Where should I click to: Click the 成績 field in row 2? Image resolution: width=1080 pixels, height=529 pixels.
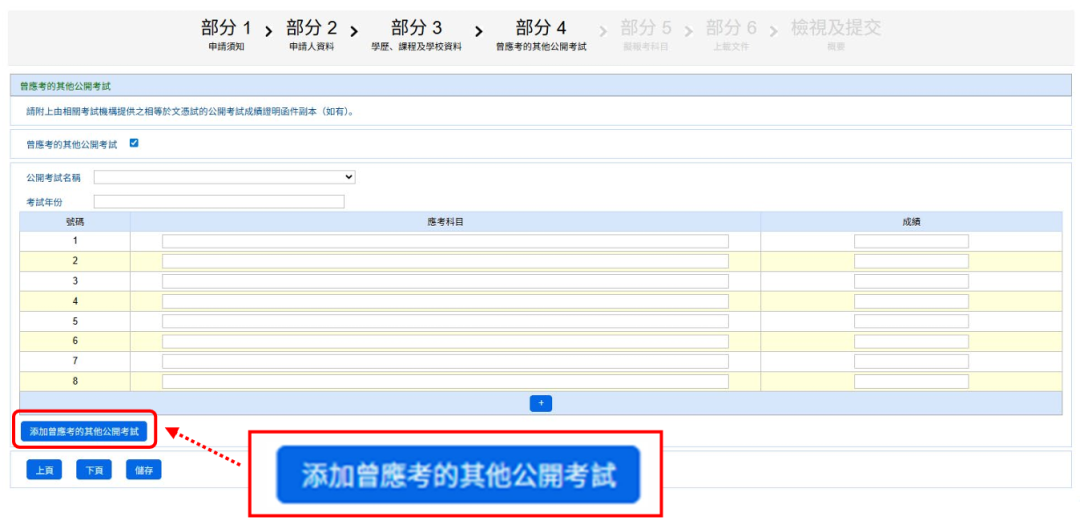pyautogui.click(x=911, y=261)
